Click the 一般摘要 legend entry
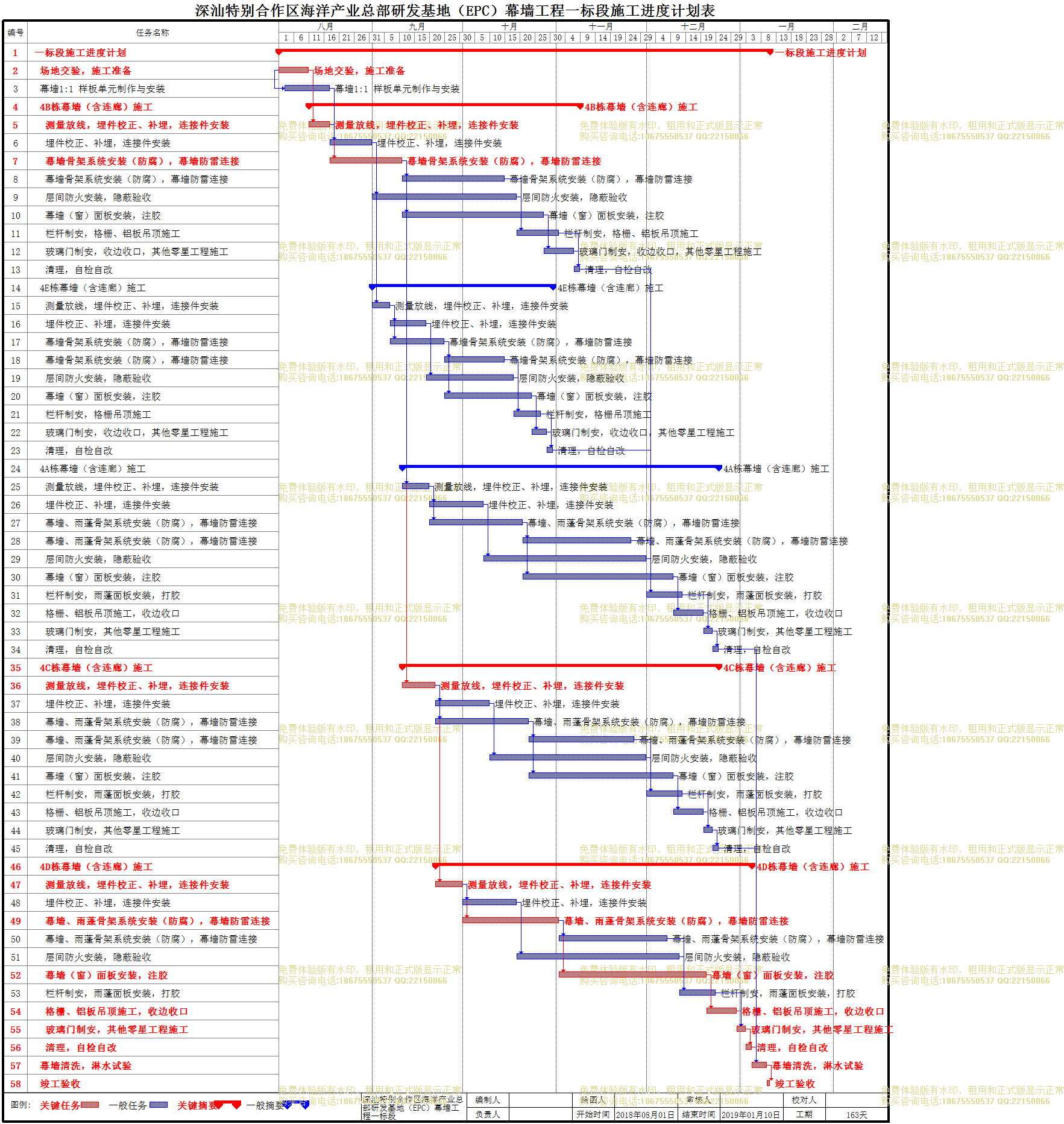 pos(278,1105)
